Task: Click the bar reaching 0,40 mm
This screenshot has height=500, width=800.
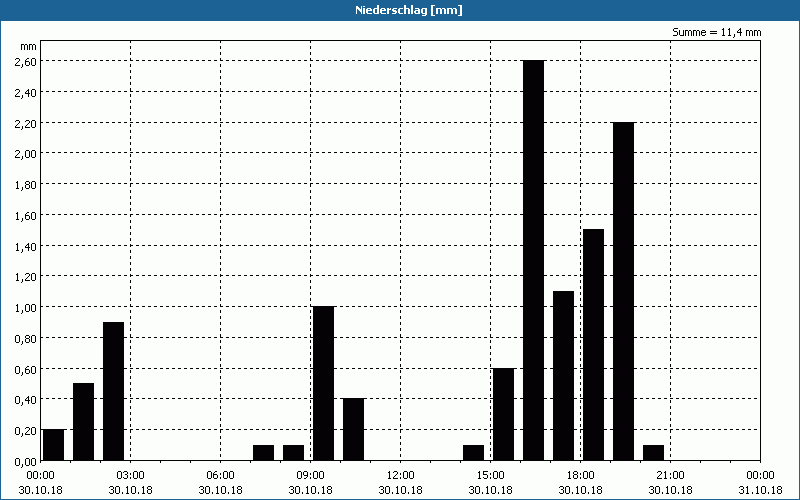Action: (354, 430)
